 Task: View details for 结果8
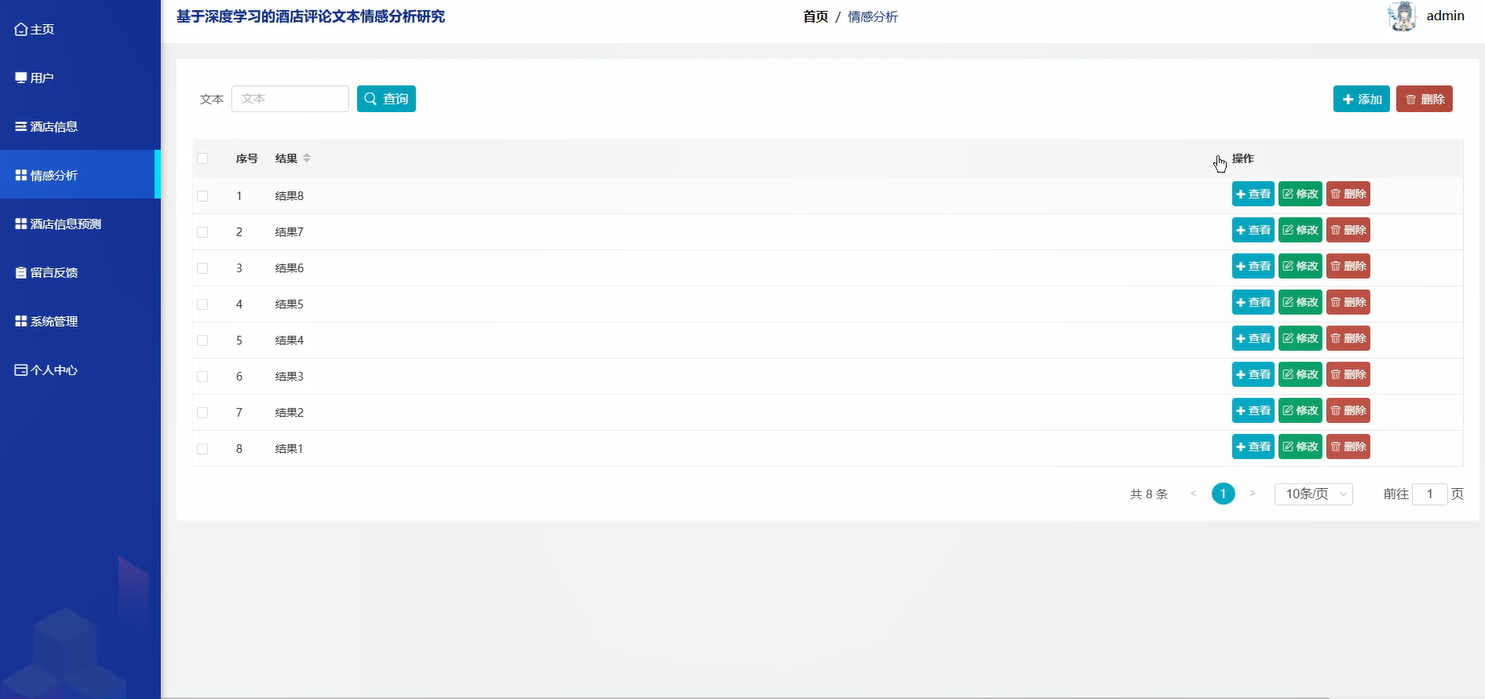[x=1253, y=194]
